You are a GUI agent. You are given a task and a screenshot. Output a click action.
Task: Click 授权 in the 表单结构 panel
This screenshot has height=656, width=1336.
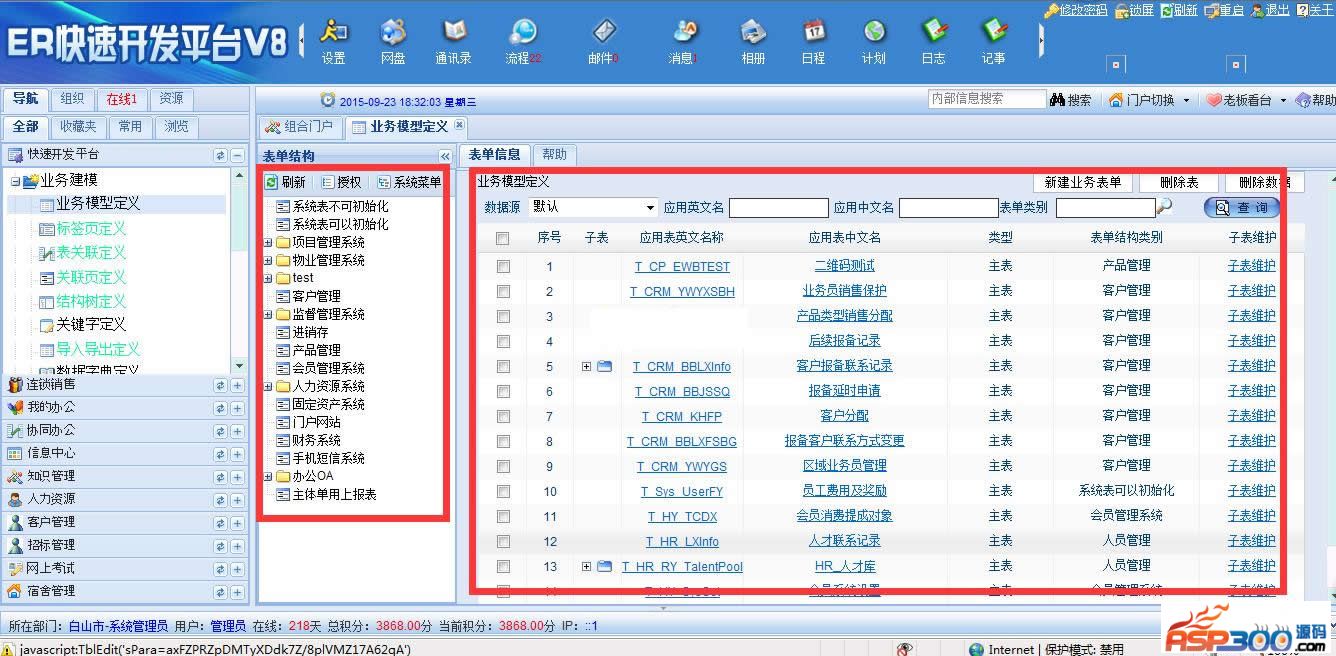coord(341,182)
